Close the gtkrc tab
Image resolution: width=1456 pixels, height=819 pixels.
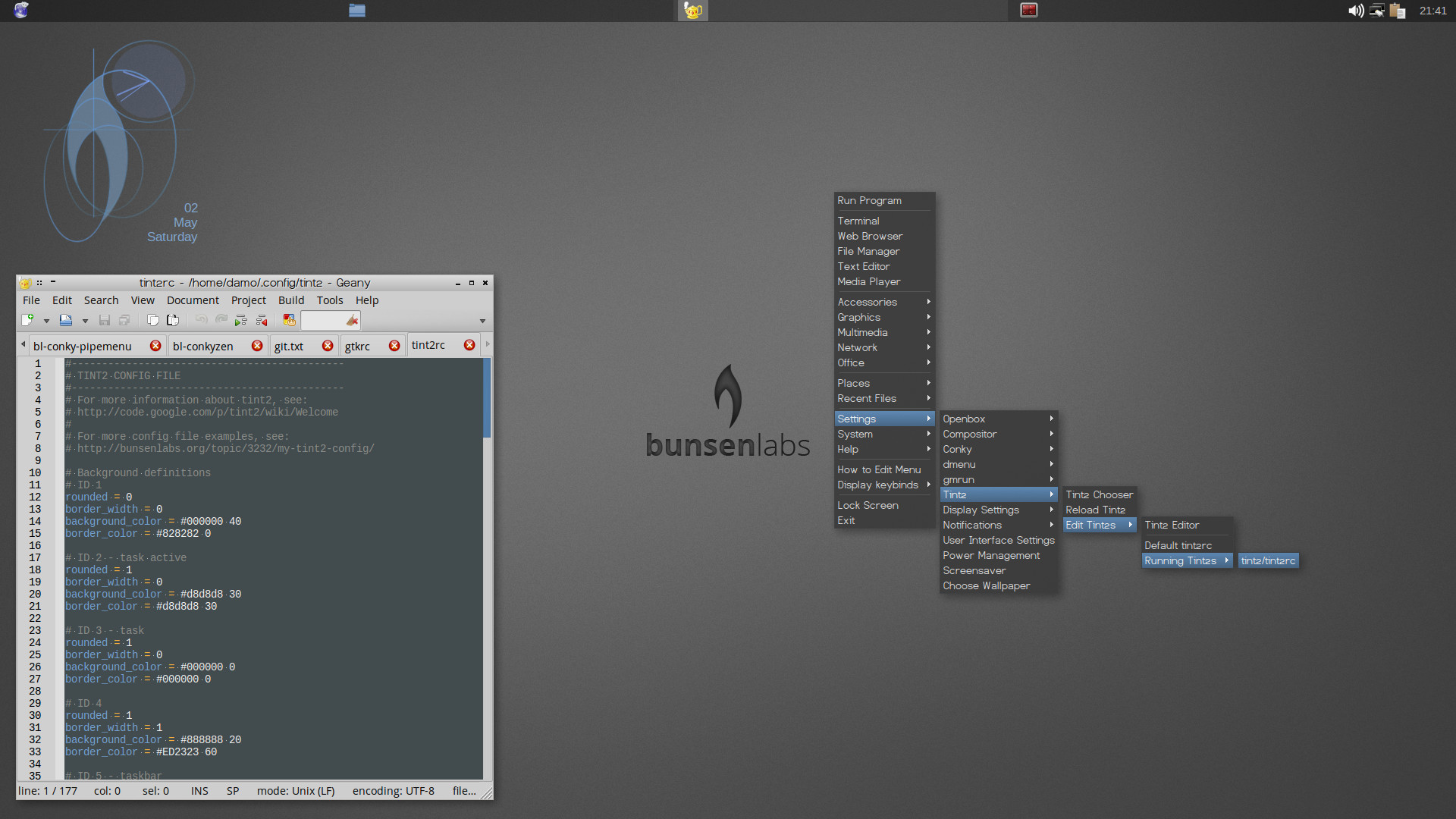[x=394, y=346]
